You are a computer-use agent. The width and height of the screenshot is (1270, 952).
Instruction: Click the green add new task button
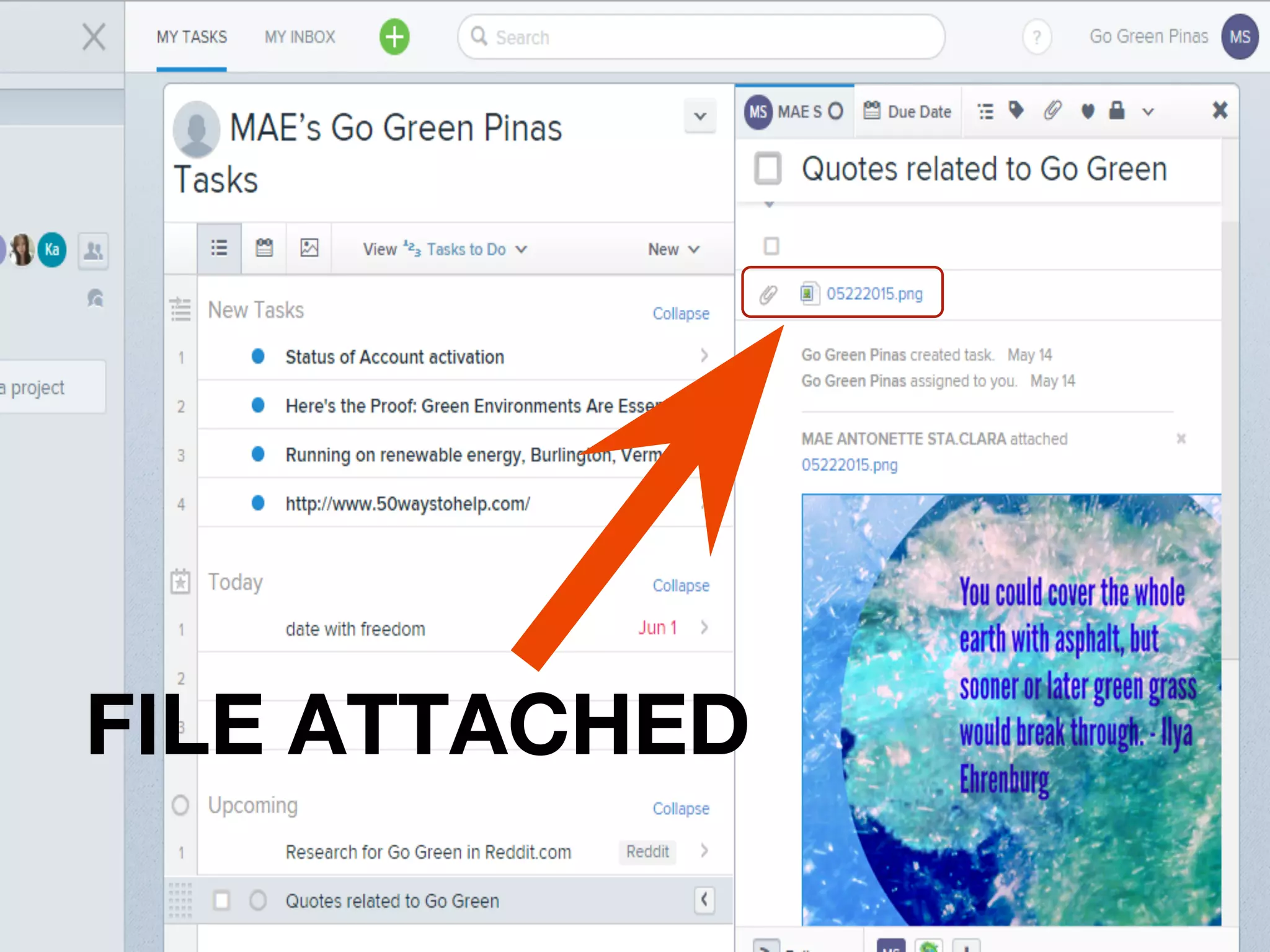coord(394,37)
